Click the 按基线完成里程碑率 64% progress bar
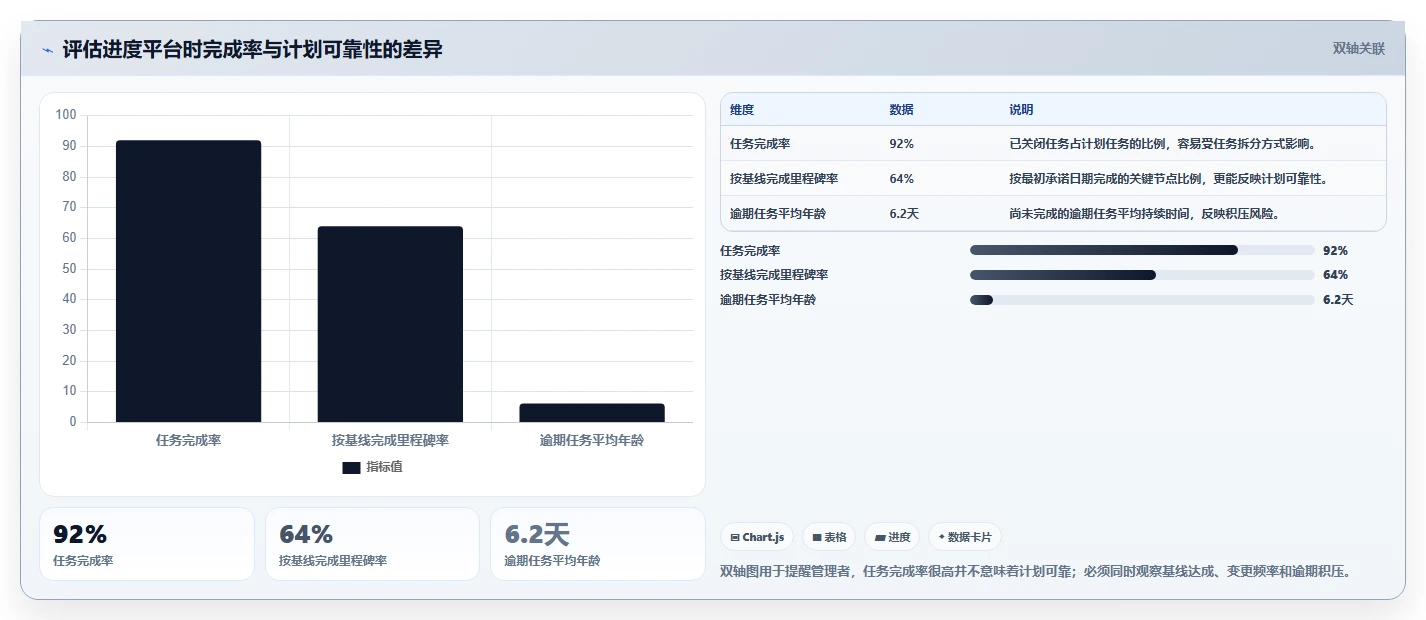This screenshot has height=620, width=1426. click(x=1142, y=275)
